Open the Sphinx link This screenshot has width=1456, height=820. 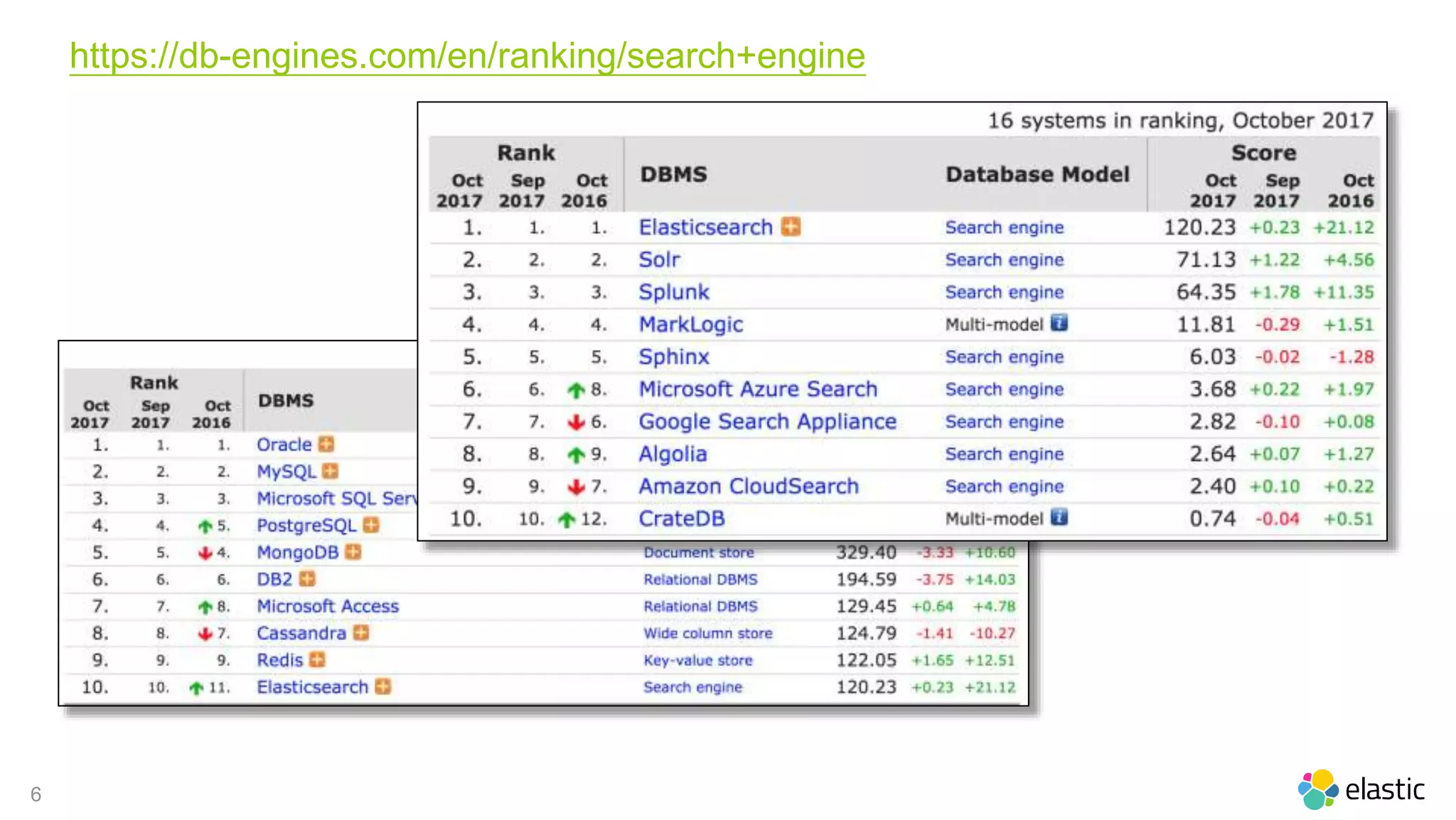(x=674, y=356)
